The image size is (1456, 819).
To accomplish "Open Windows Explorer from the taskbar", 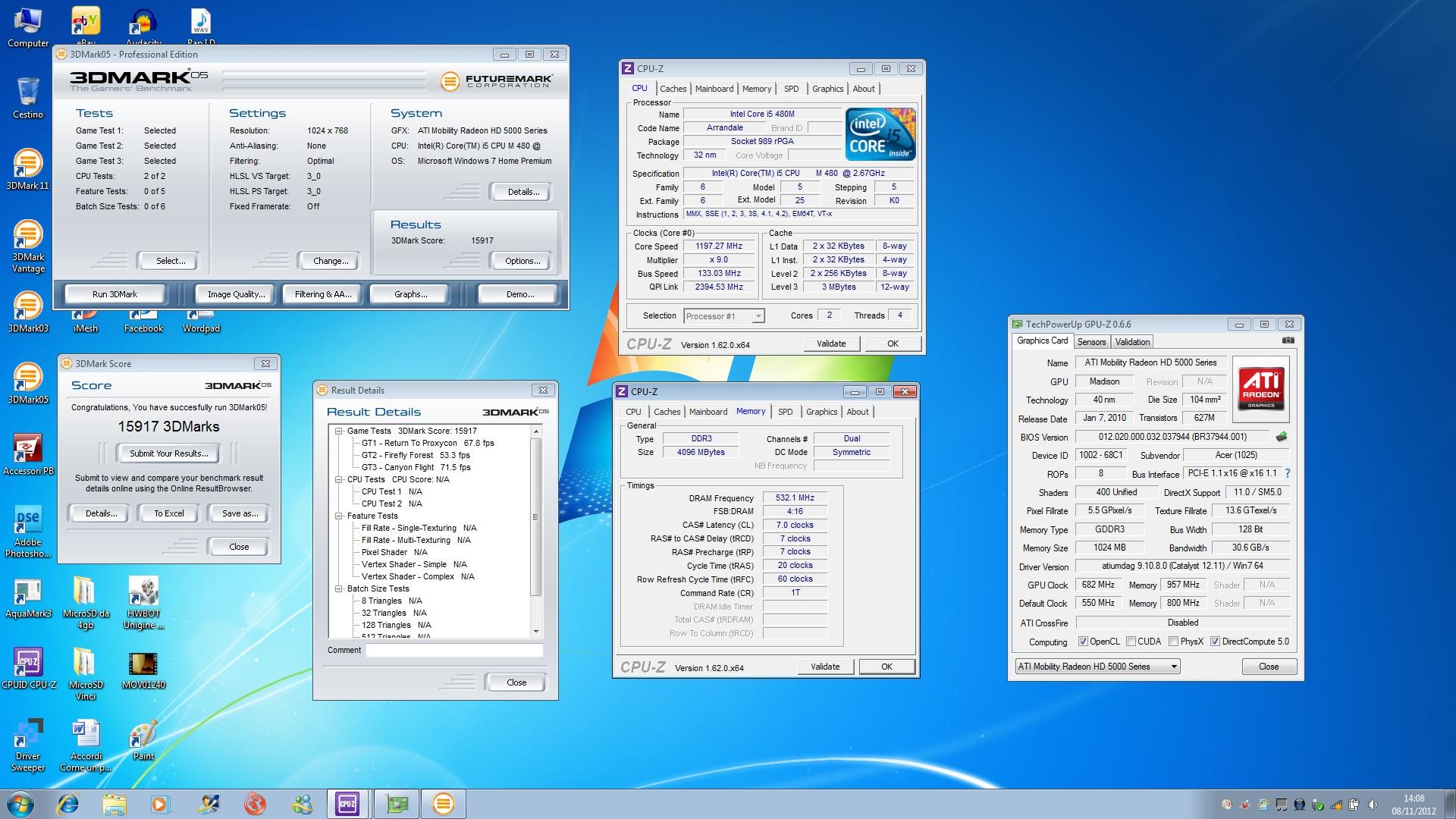I will 115,804.
